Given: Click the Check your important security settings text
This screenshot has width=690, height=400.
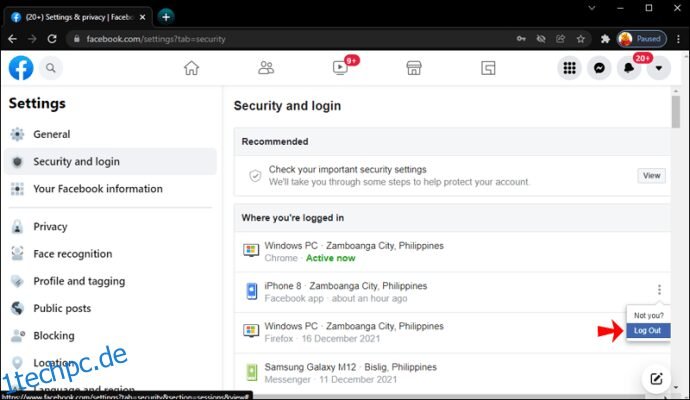Looking at the screenshot, I should 348,169.
